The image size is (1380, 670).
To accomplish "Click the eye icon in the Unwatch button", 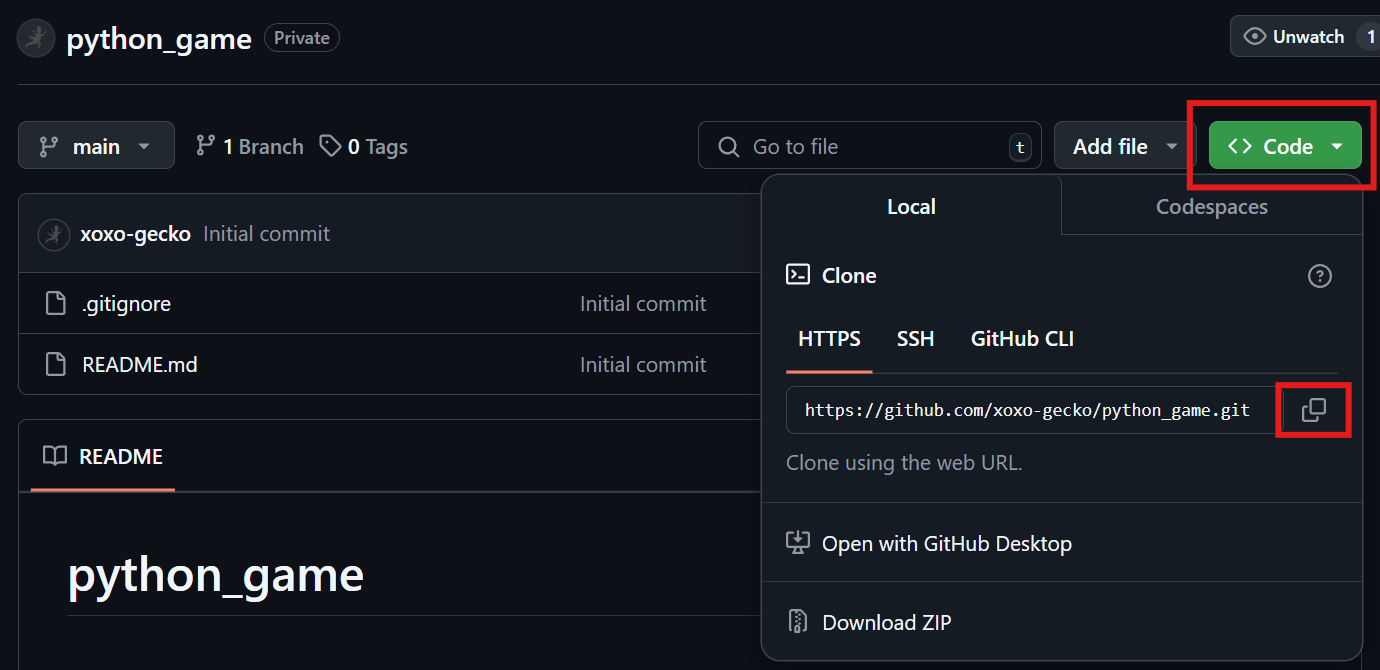I will pos(1255,36).
